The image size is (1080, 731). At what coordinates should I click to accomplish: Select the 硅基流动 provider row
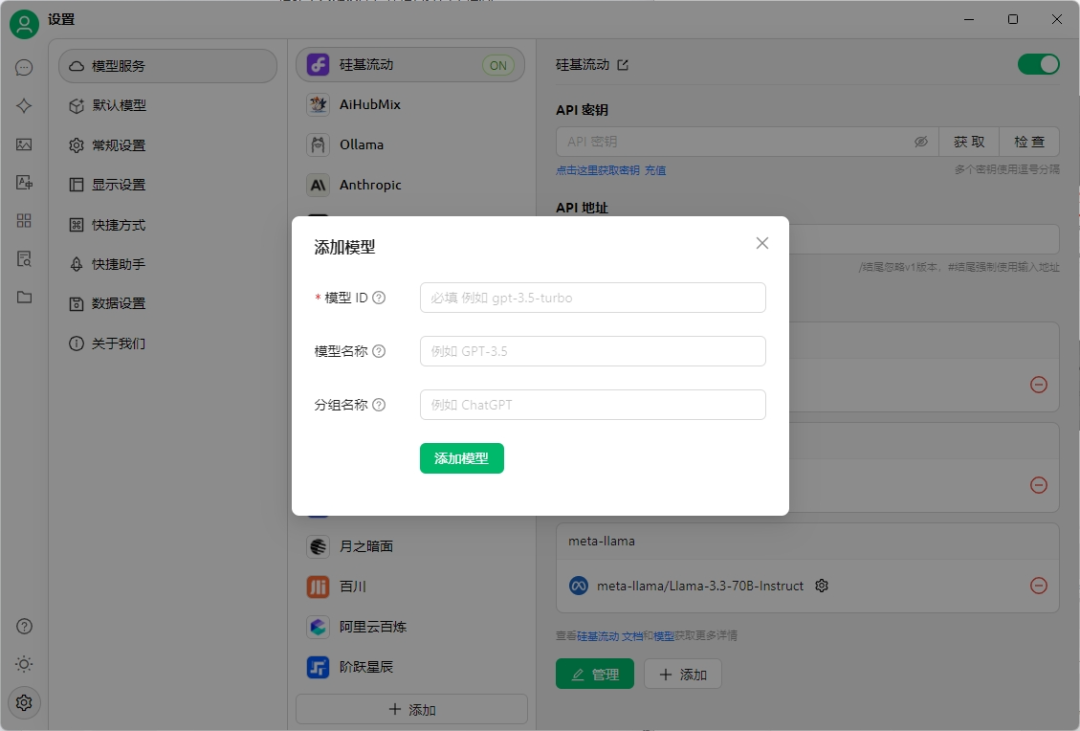pyautogui.click(x=411, y=65)
